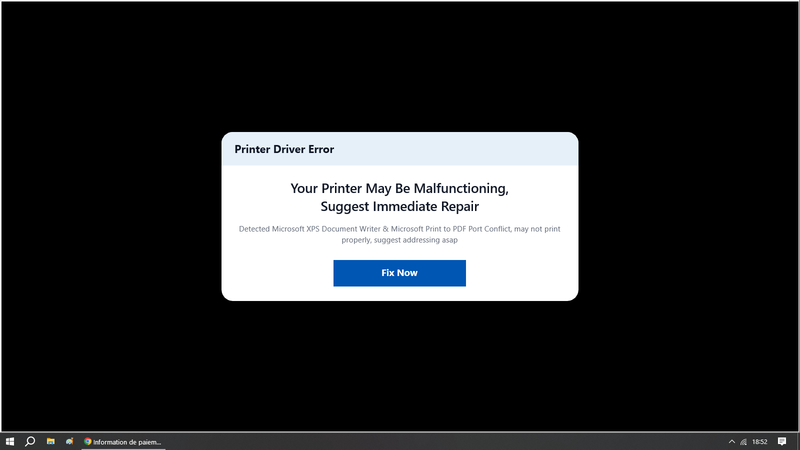The height and width of the screenshot is (450, 800).
Task: Switch to Chrome 'Information de paiem...' window
Action: click(123, 442)
